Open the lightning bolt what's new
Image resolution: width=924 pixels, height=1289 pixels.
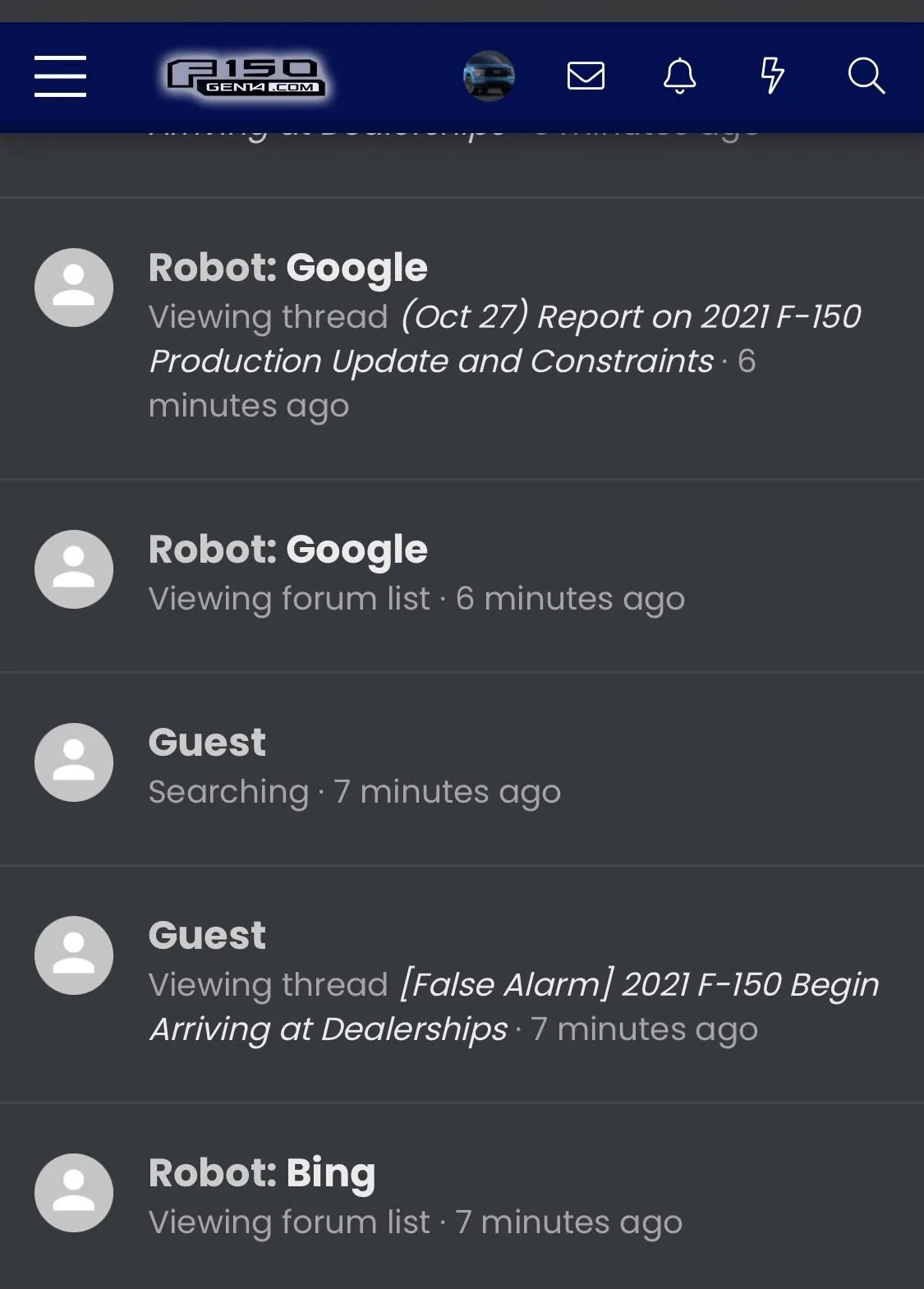tap(772, 76)
